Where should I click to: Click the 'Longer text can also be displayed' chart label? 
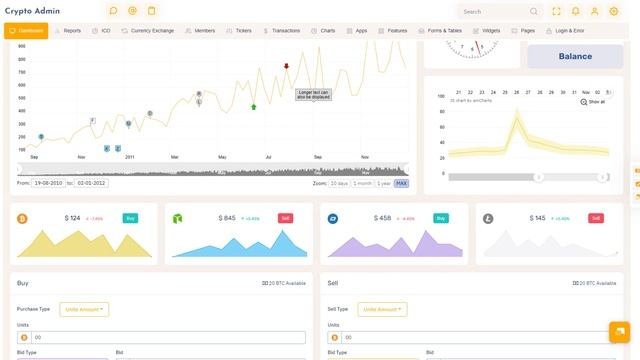[313, 95]
